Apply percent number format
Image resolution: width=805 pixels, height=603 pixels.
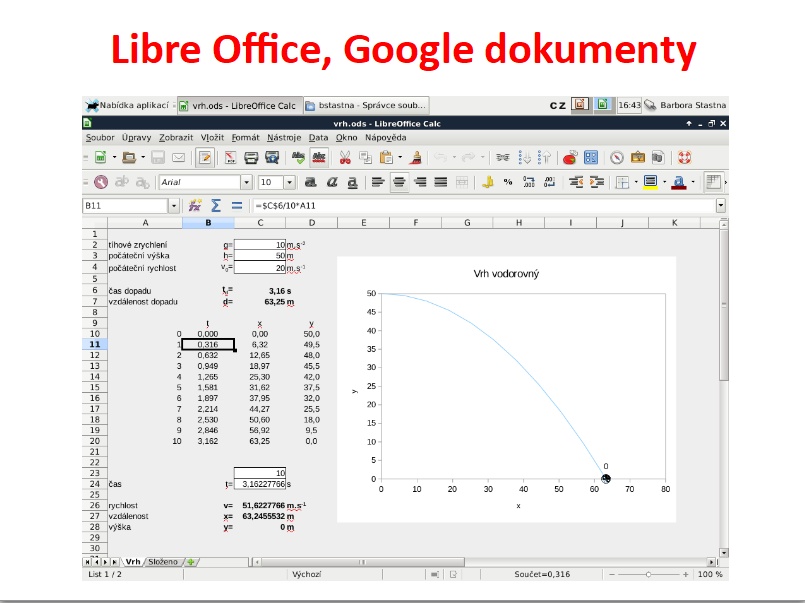tap(508, 182)
